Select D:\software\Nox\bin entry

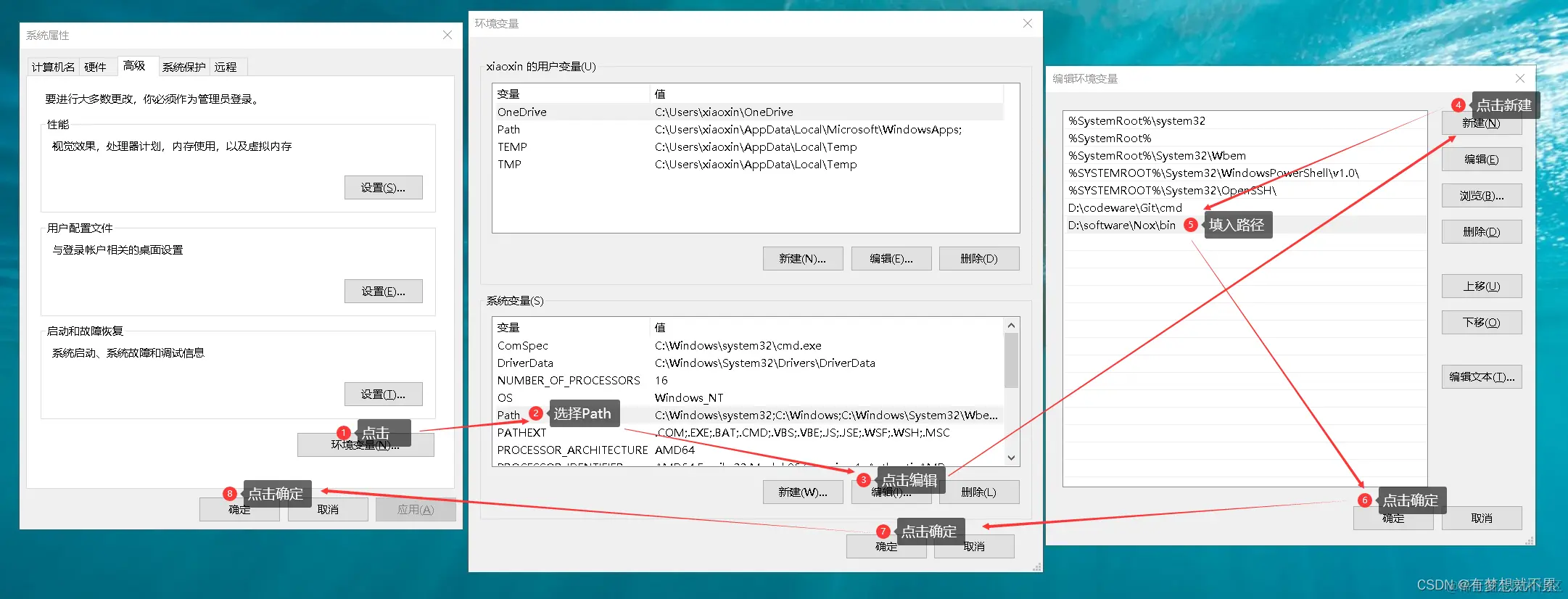pos(1245,225)
